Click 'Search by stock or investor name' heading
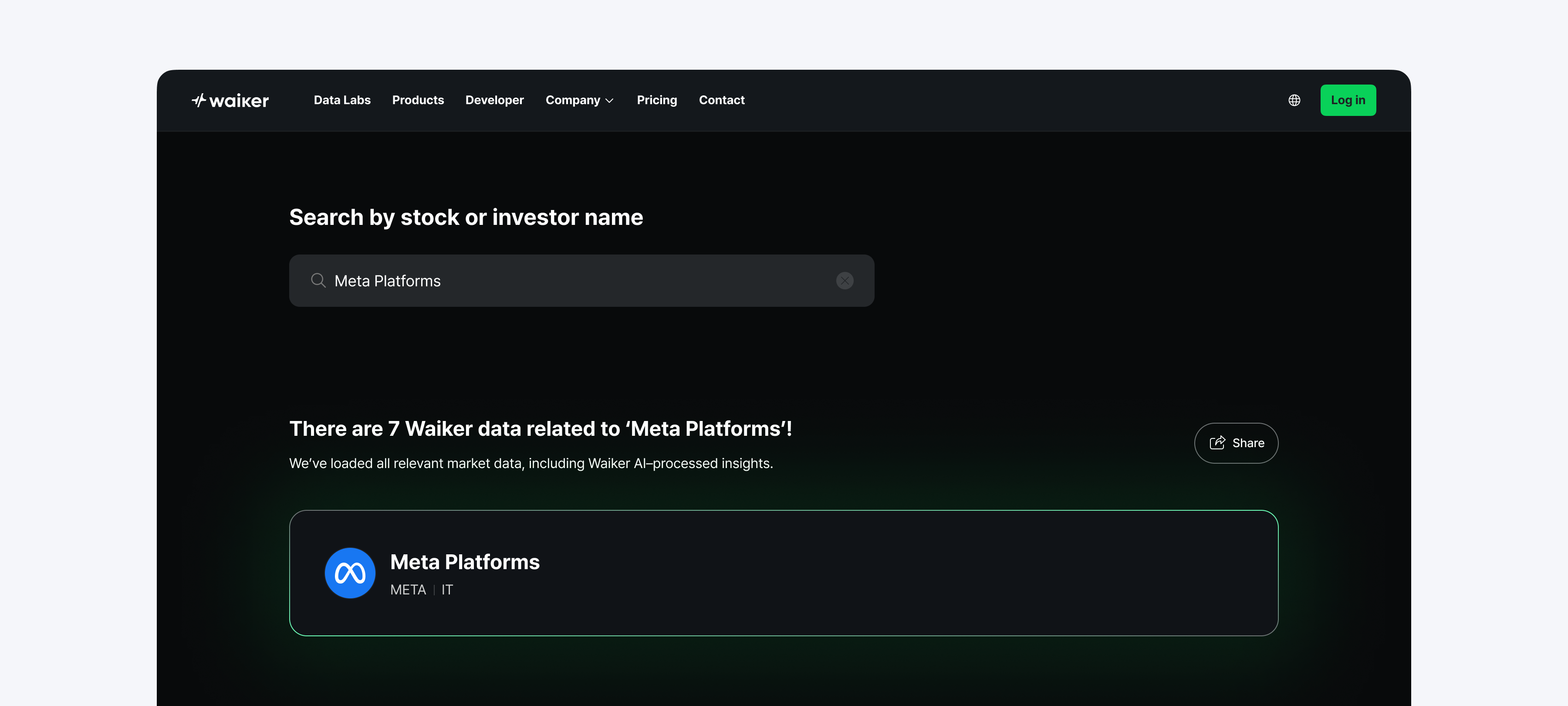The image size is (1568, 706). coord(466,217)
